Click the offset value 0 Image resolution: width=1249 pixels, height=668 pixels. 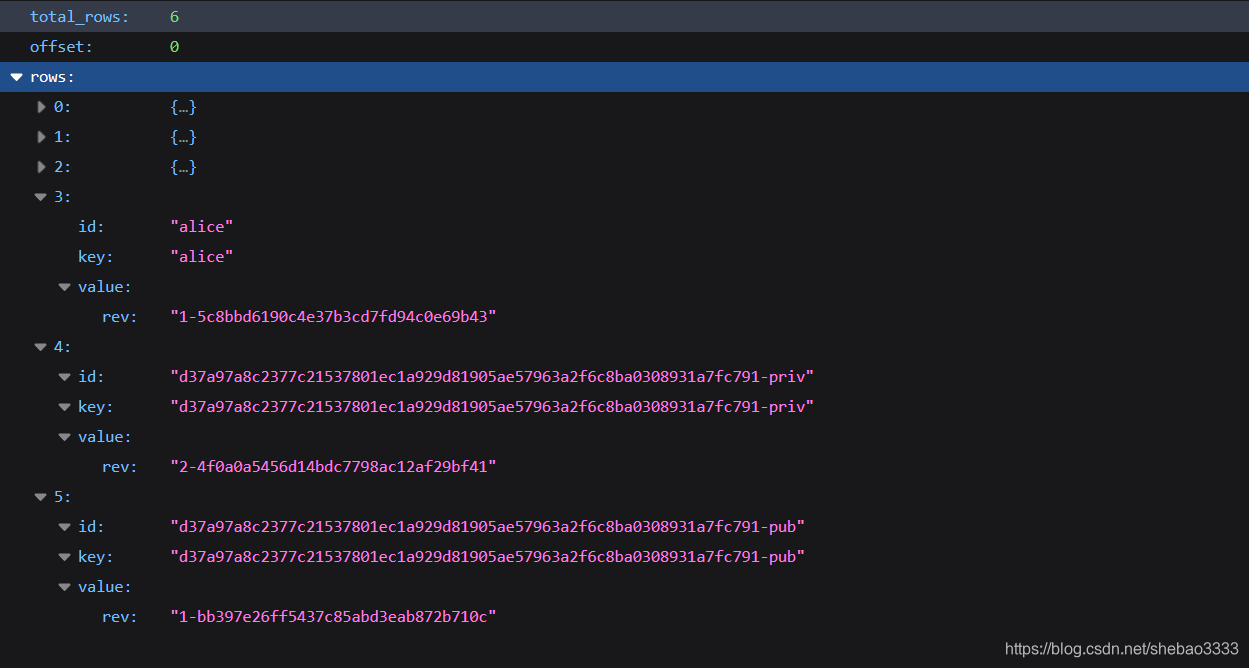coord(174,47)
